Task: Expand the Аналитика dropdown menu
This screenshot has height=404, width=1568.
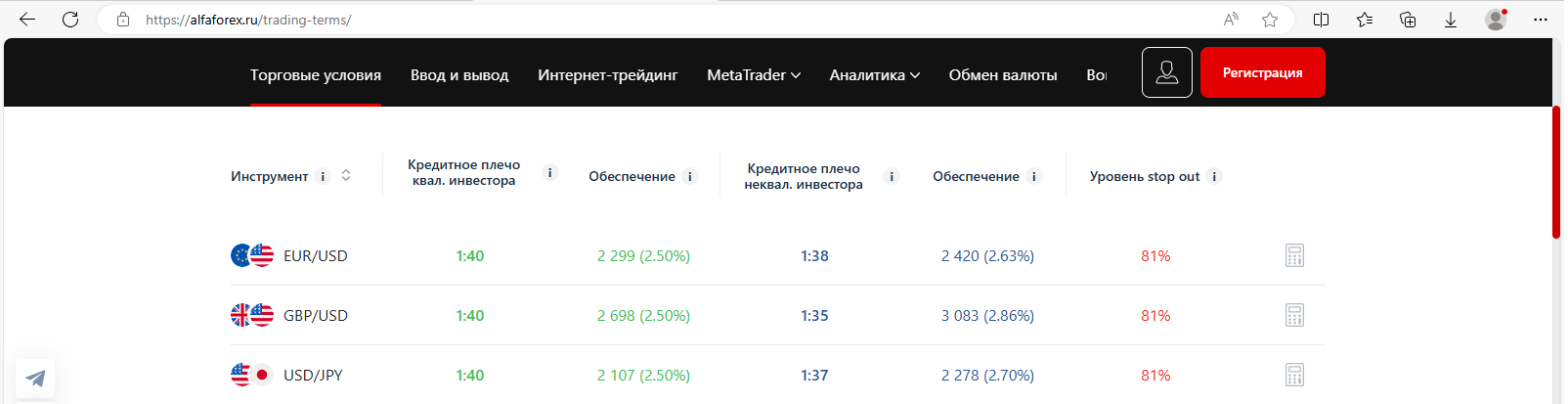Action: point(875,75)
